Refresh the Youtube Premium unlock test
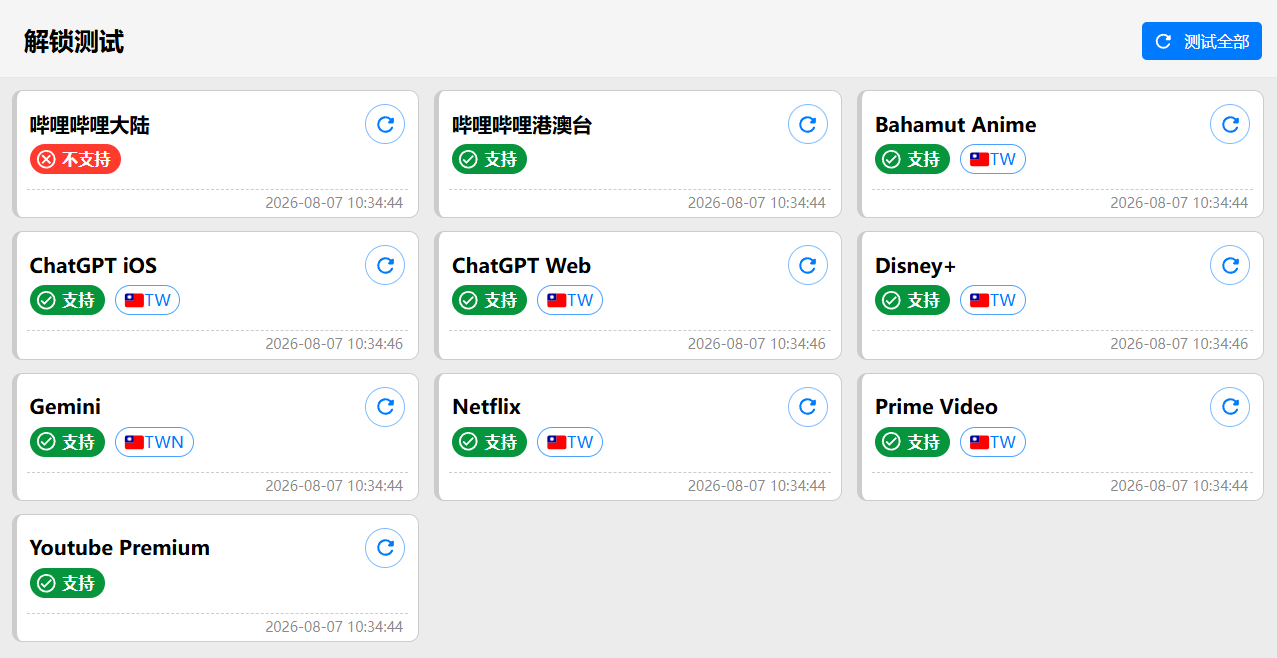 click(385, 548)
